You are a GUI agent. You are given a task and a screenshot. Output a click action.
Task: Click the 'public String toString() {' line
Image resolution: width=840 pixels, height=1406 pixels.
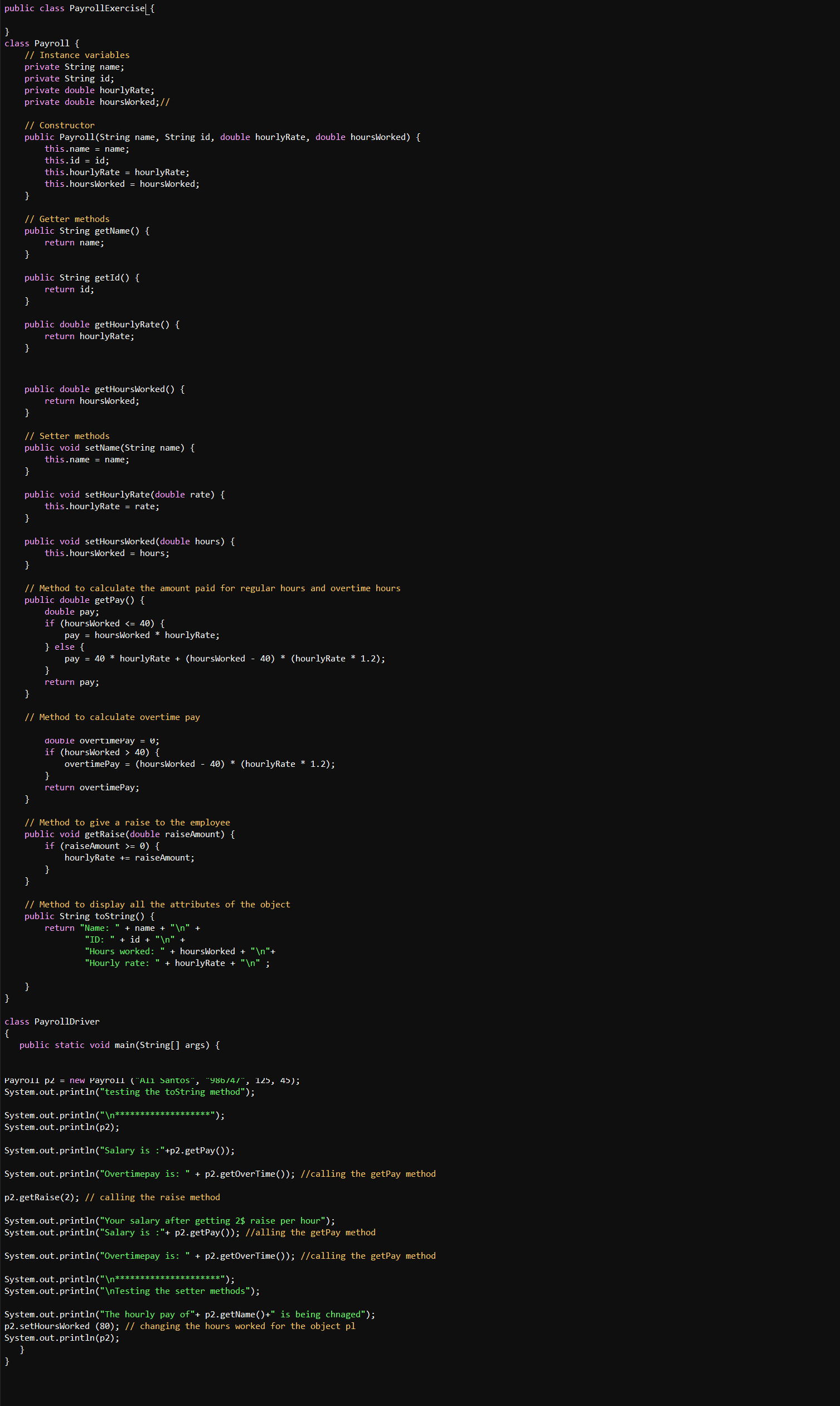pyautogui.click(x=89, y=917)
